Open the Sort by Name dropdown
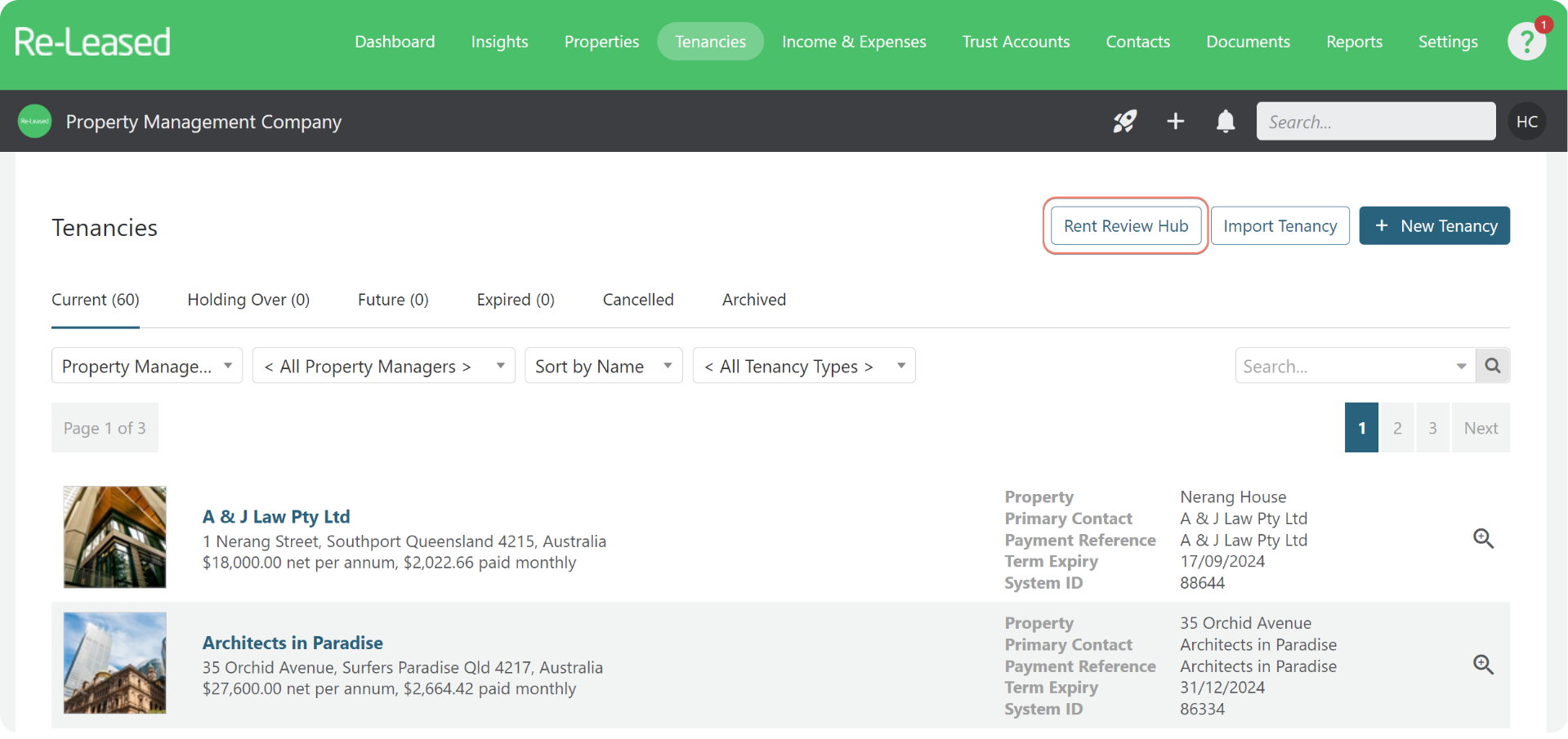 point(604,366)
